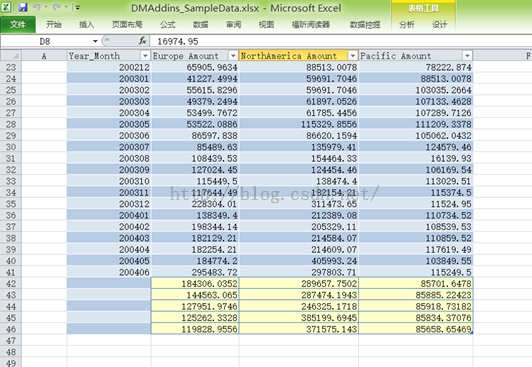The image size is (532, 367).
Task: Click the Year_Month header cell
Action: pos(109,56)
